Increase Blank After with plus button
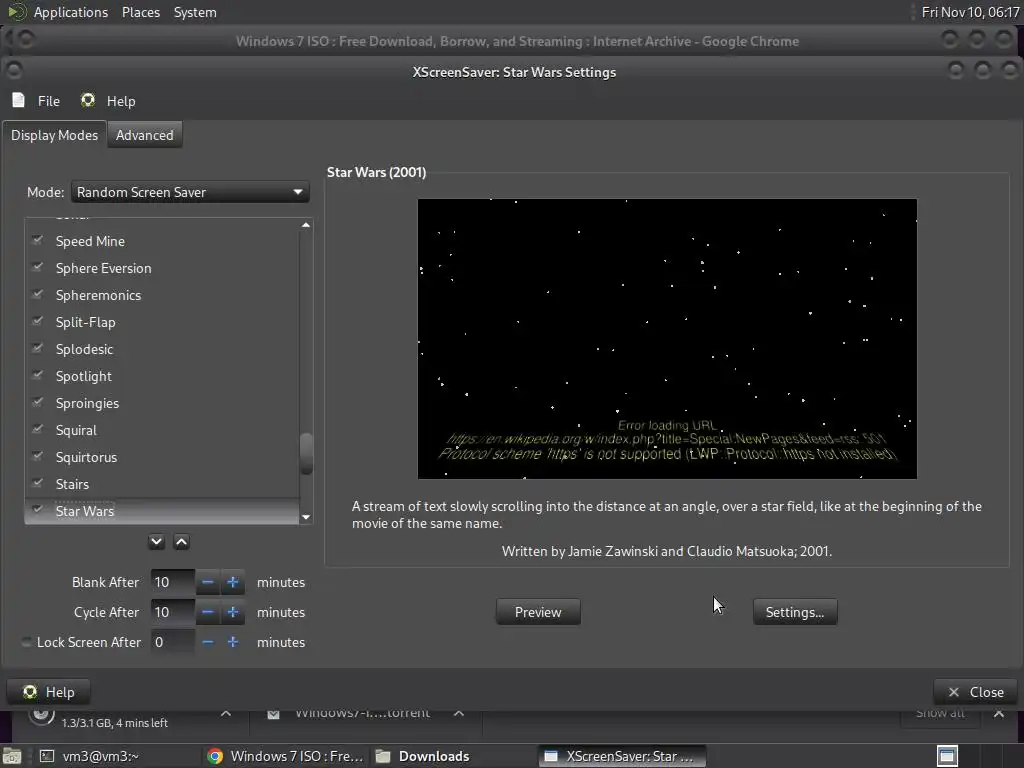The image size is (1024, 768). pyautogui.click(x=232, y=582)
